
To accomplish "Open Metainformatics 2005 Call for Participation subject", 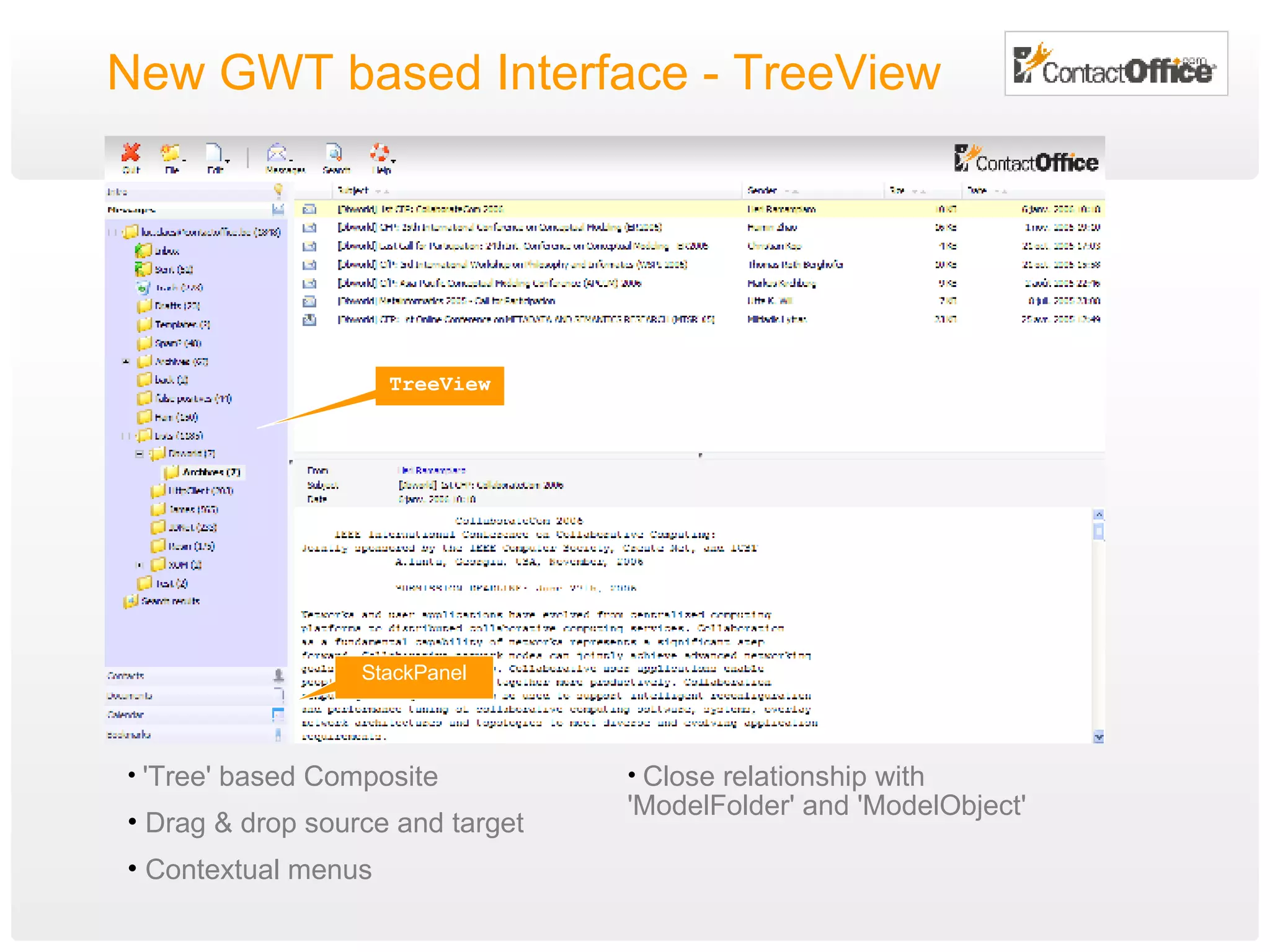I will 446,301.
